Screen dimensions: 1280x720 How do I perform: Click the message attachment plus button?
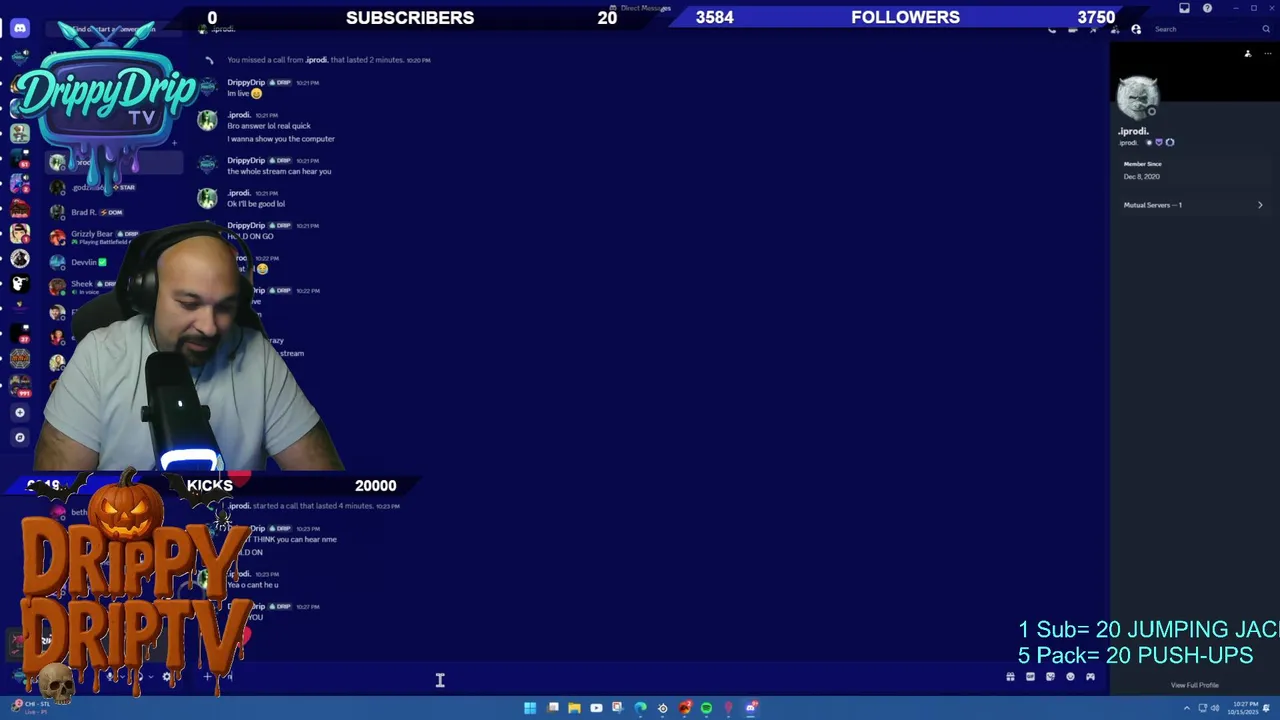207,677
